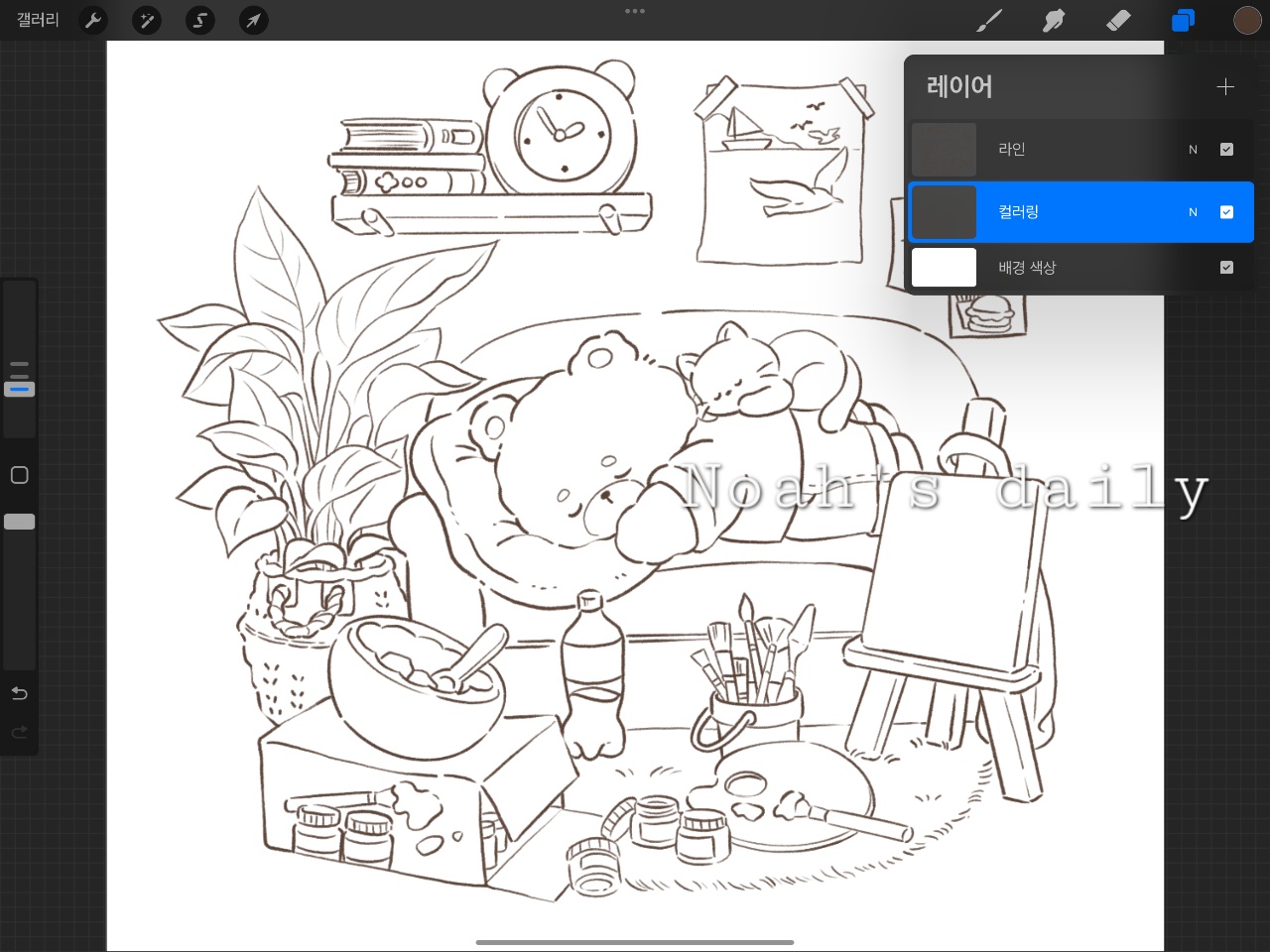Open the Adjustments magic wand menu
The image size is (1270, 952).
point(147,20)
